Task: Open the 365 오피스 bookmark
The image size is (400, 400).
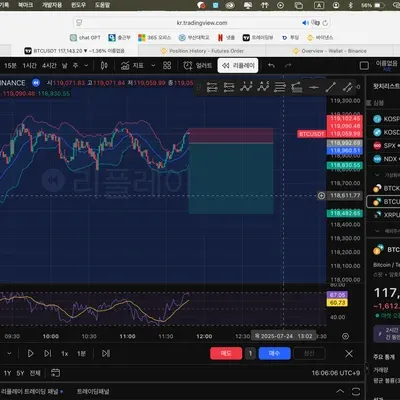Action: 155,38
